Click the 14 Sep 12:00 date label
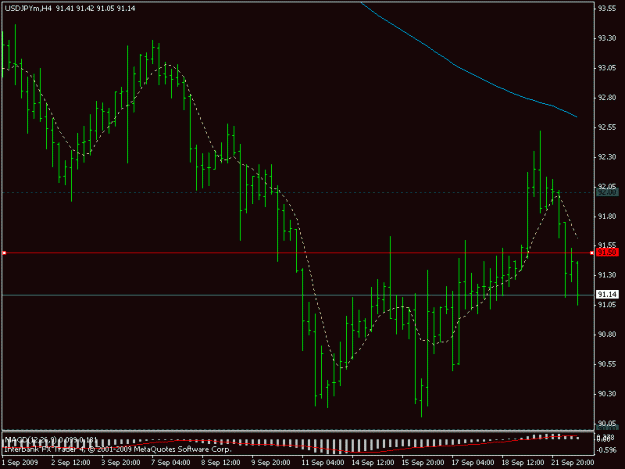The height and width of the screenshot is (469, 625). pyautogui.click(x=373, y=463)
